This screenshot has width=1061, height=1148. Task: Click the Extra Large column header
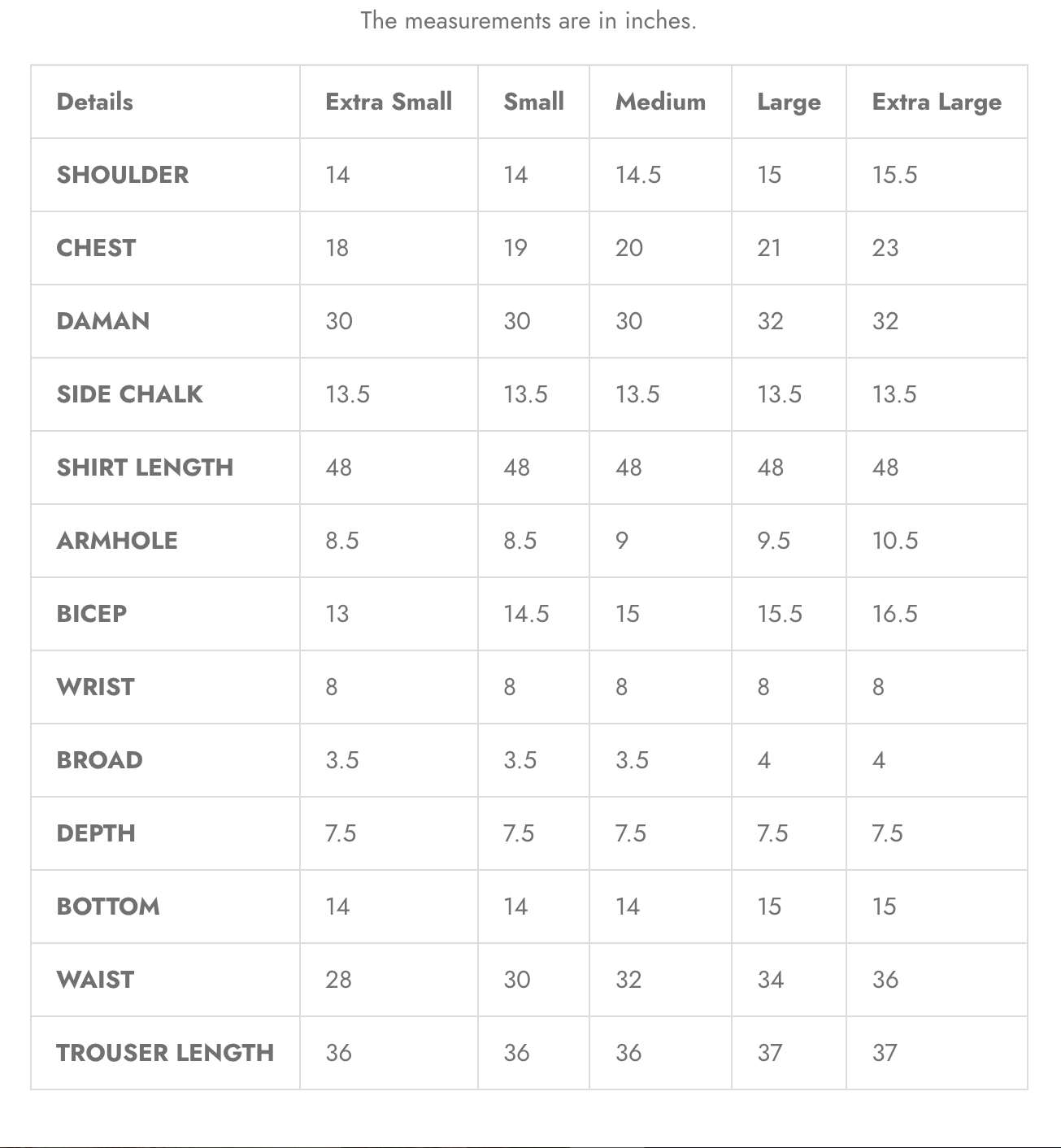tap(937, 102)
